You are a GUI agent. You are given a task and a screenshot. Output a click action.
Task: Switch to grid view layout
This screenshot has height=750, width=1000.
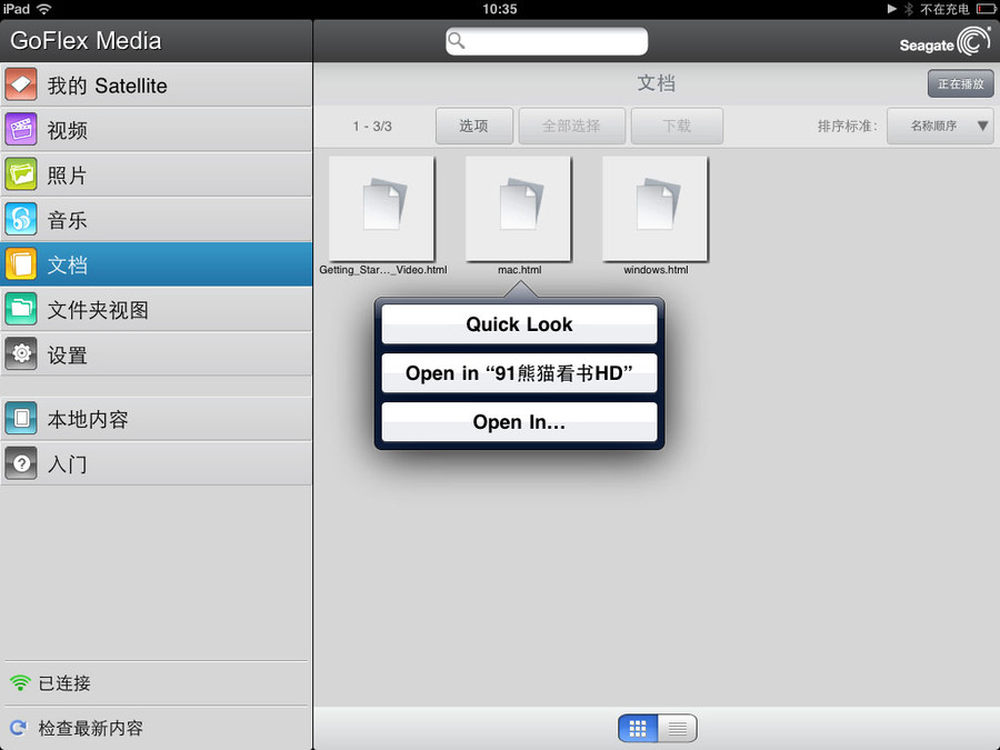(638, 728)
